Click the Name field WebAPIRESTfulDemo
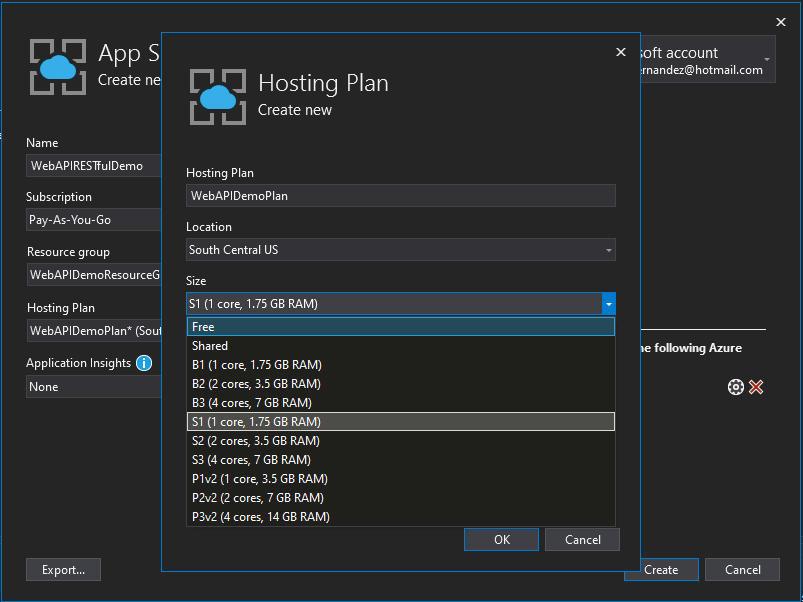This screenshot has height=602, width=803. click(x=94, y=166)
